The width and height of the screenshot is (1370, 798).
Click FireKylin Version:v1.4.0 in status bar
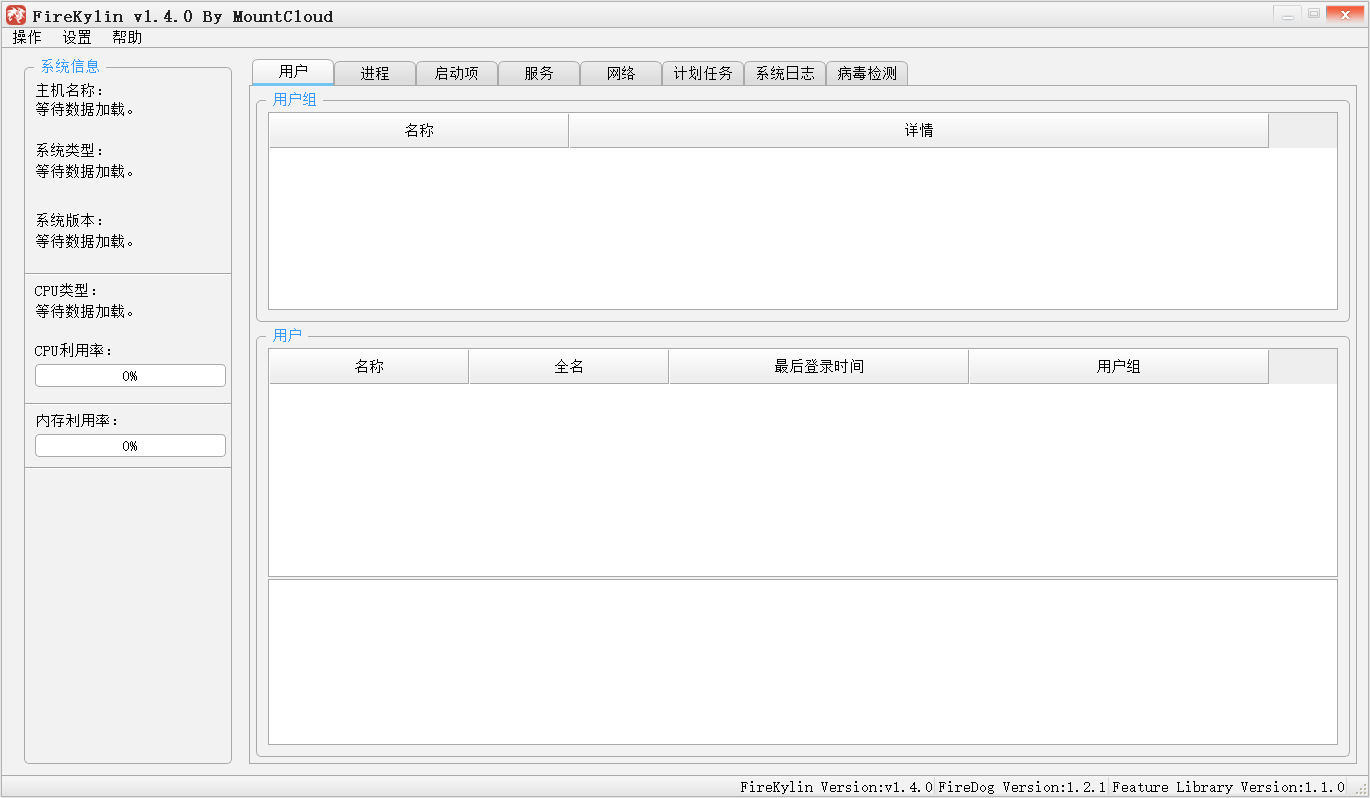[836, 787]
